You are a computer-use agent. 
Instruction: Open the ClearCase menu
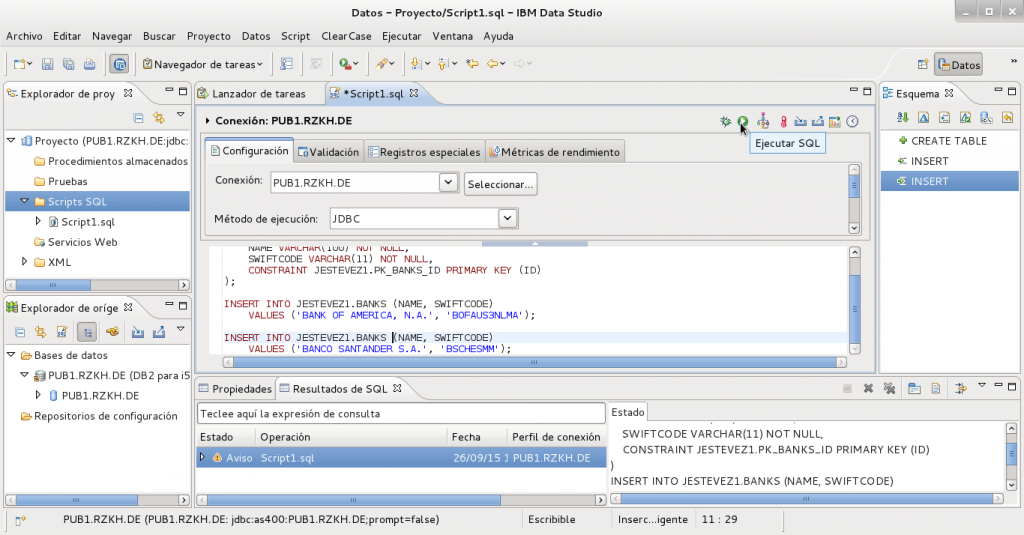tap(346, 36)
